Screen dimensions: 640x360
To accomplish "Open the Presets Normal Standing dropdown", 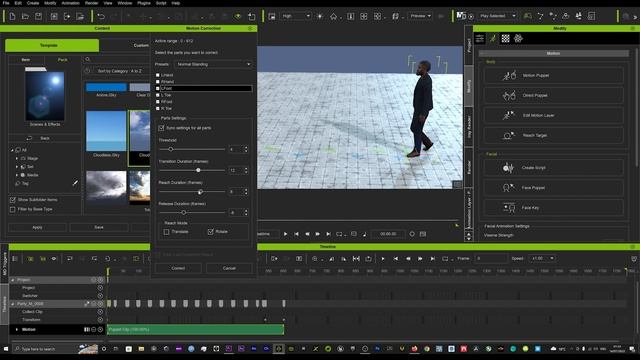I will click(213, 64).
